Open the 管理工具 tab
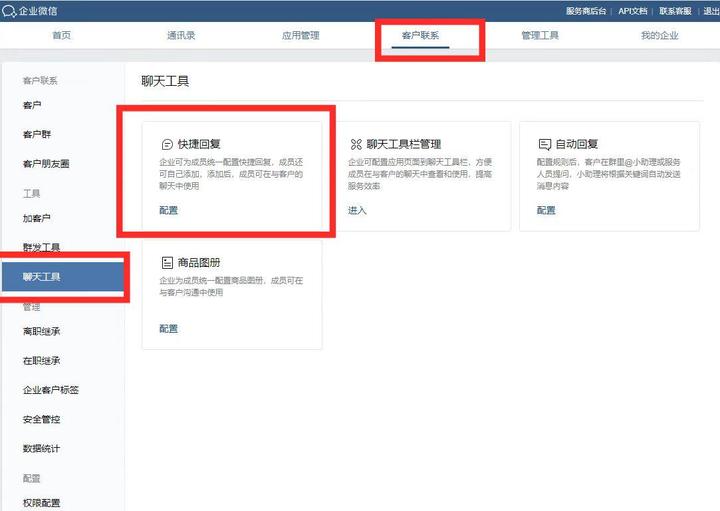The image size is (720, 511). click(x=540, y=36)
